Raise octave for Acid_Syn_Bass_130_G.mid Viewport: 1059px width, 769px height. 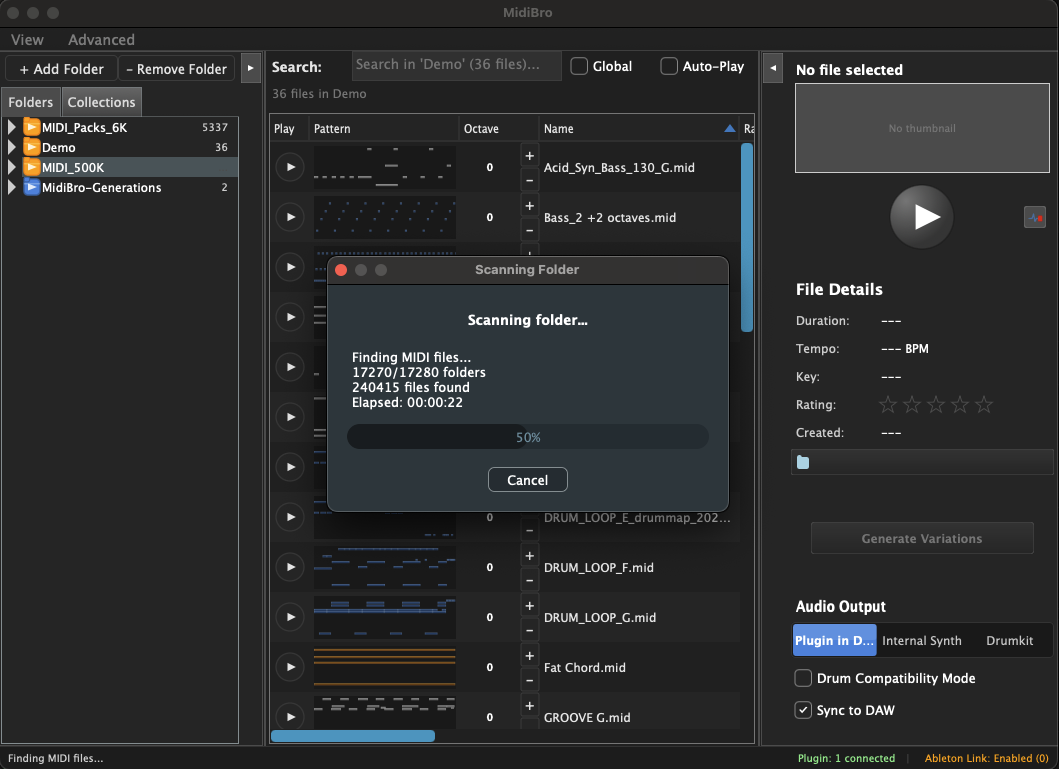pyautogui.click(x=530, y=155)
